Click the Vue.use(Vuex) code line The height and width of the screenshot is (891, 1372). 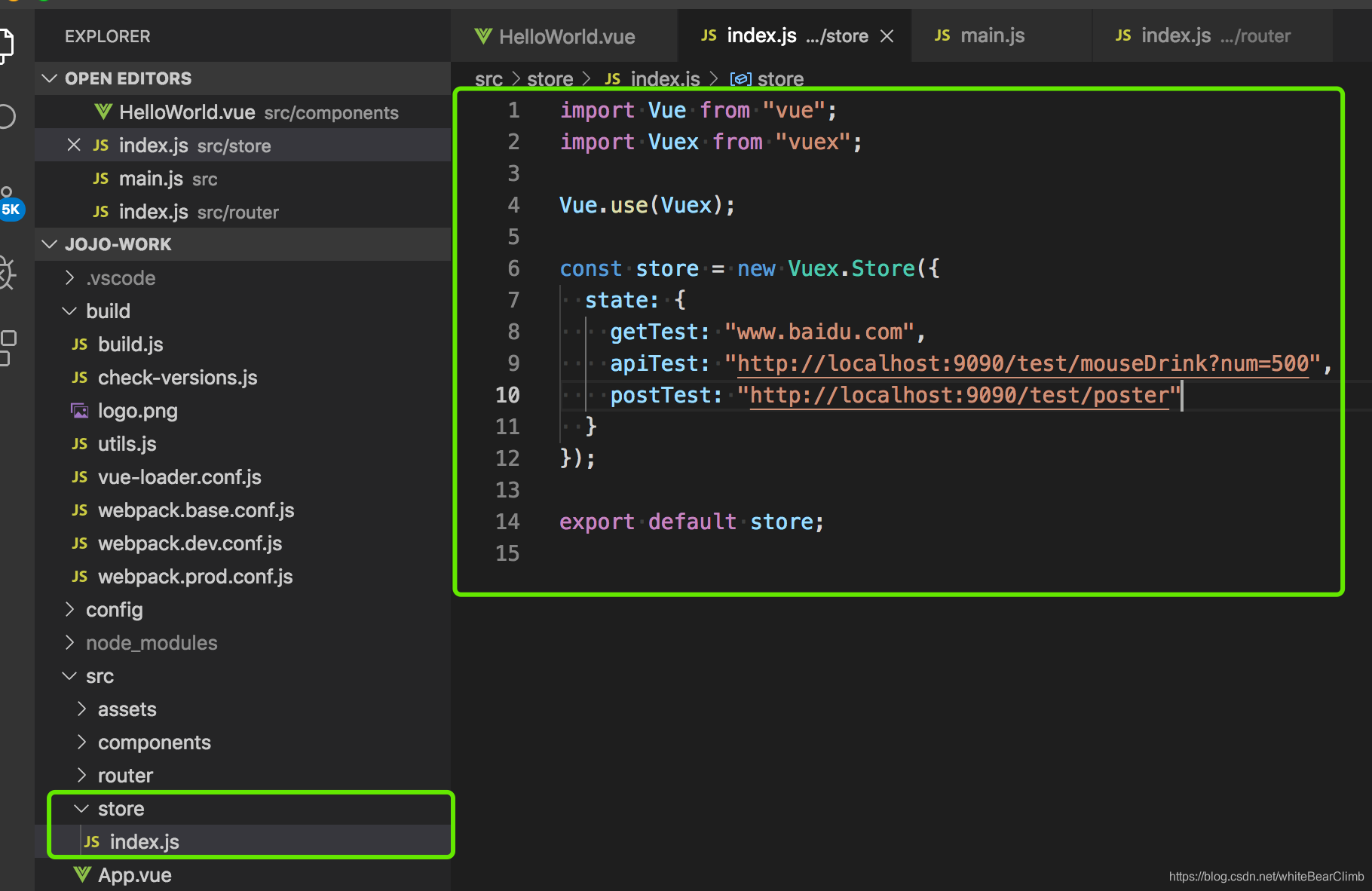(647, 205)
